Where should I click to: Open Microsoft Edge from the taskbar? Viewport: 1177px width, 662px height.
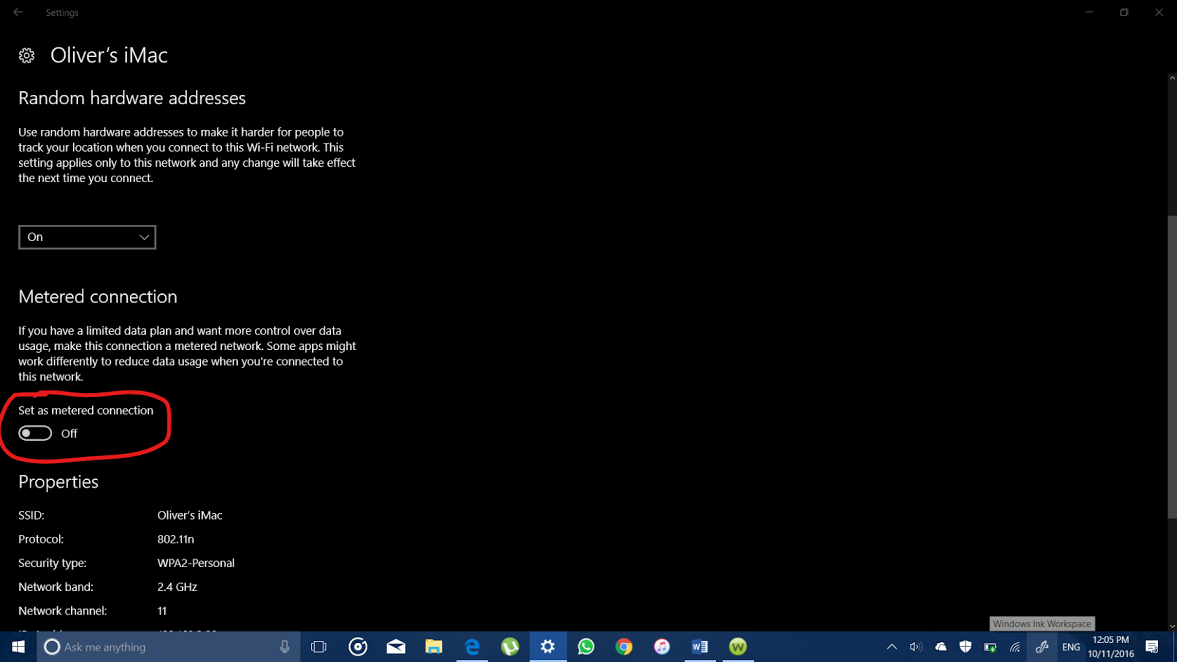[472, 647]
